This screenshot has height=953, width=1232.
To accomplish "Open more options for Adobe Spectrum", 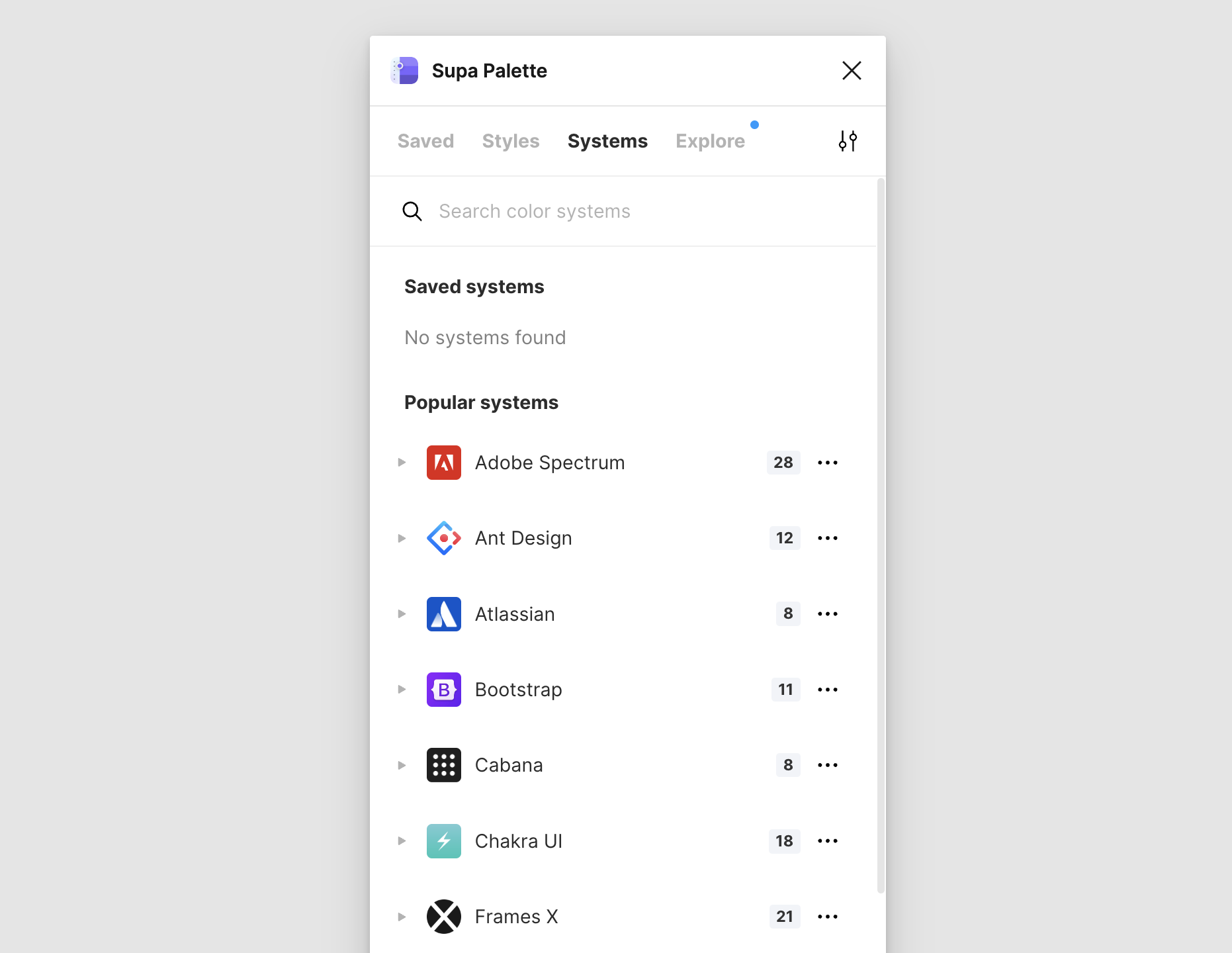I will coord(828,463).
